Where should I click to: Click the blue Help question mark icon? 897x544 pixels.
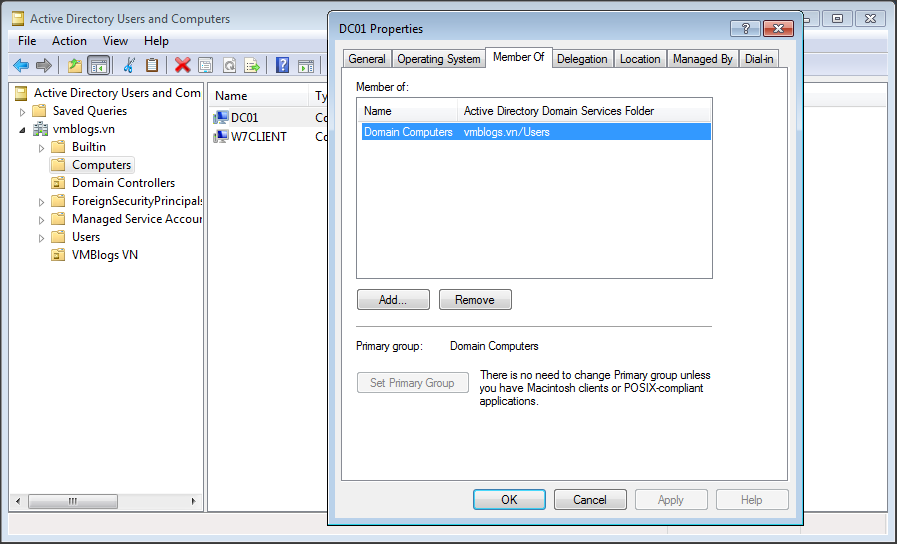coord(282,65)
